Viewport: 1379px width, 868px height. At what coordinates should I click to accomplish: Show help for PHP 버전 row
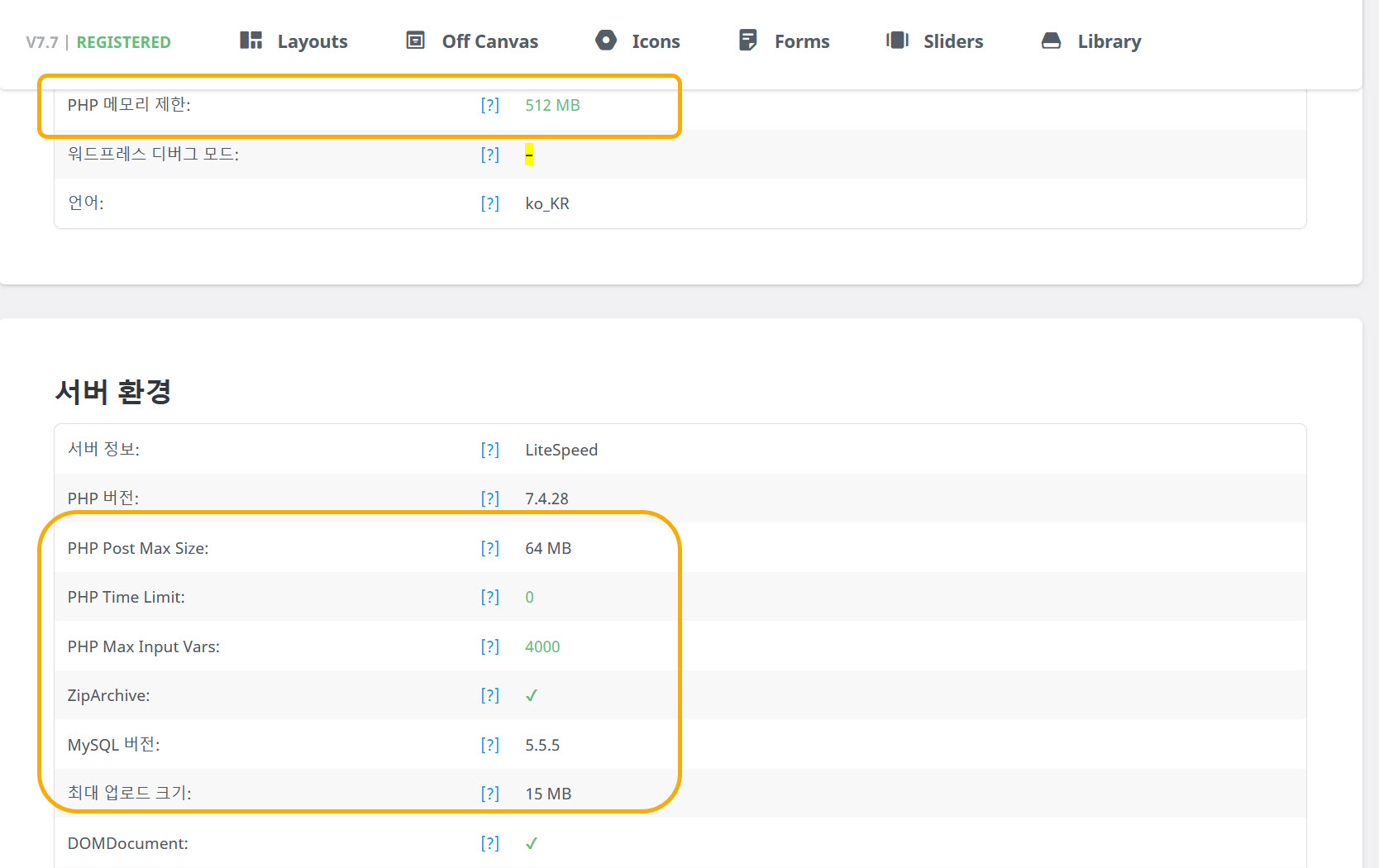click(490, 498)
